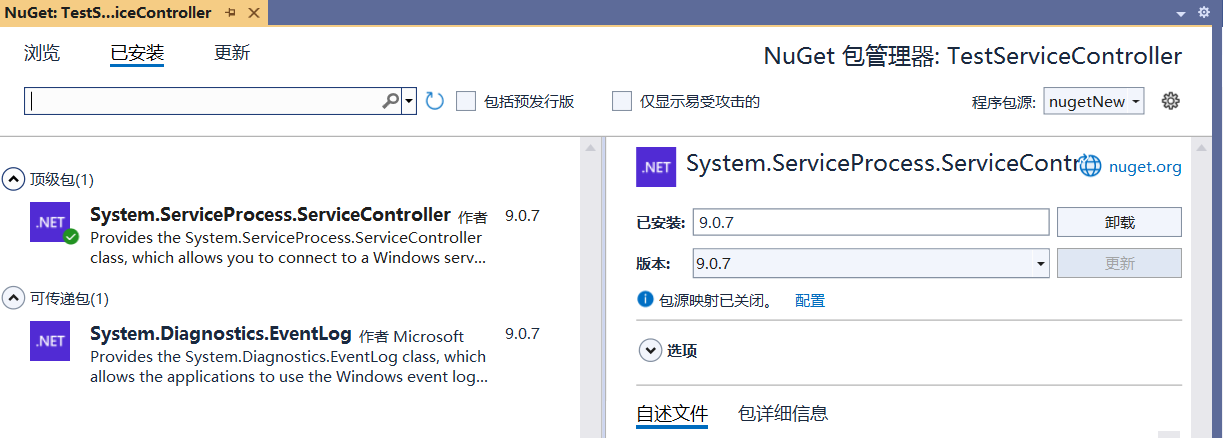Focus the package search input field
1223x438 pixels.
[x=203, y=101]
